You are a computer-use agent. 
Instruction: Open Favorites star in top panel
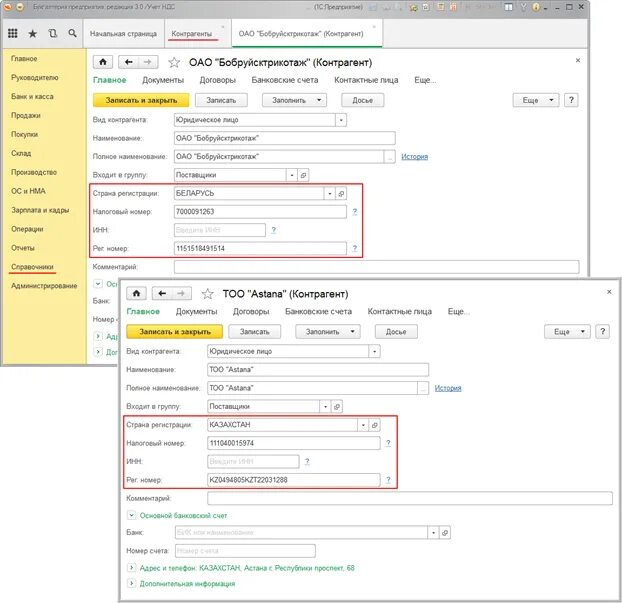coord(33,34)
